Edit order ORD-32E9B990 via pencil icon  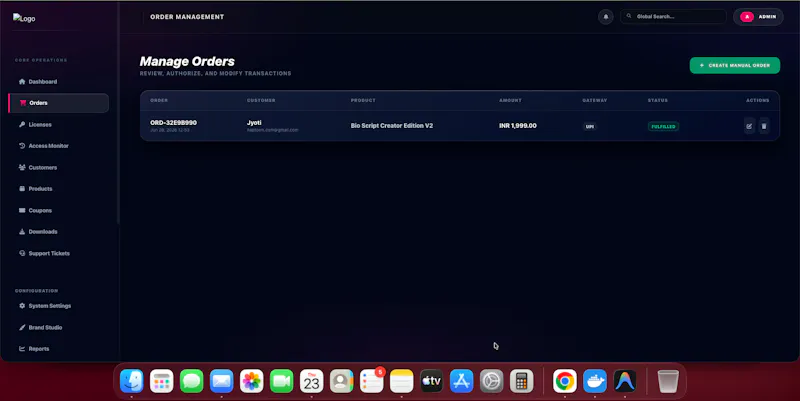749,126
